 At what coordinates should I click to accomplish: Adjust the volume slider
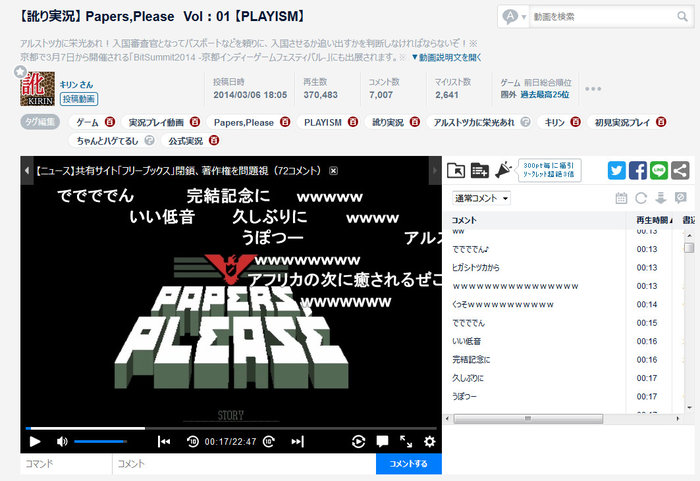100,442
